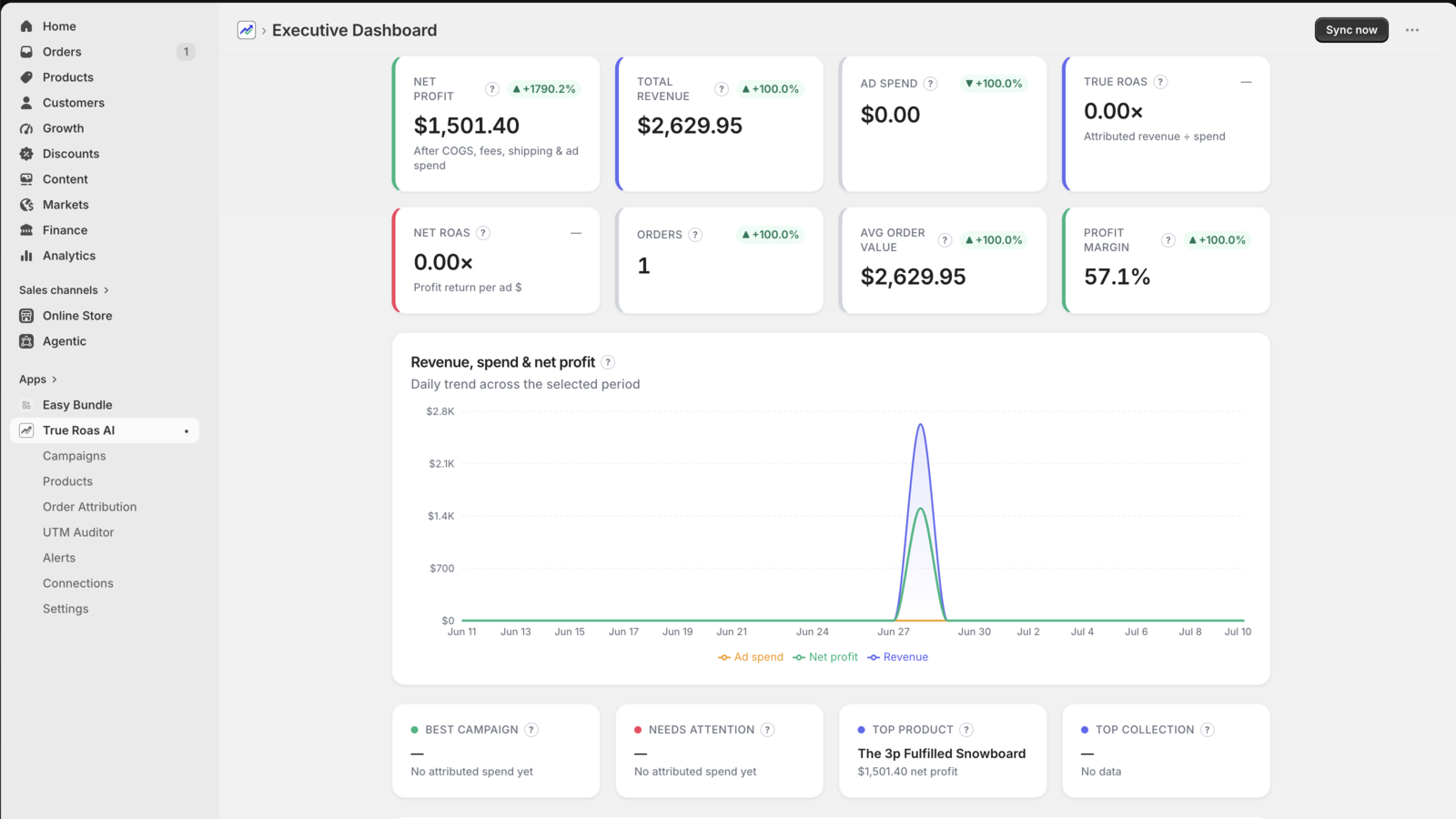Image resolution: width=1456 pixels, height=819 pixels.
Task: Open the Markets globe icon
Action: pyautogui.click(x=26, y=205)
